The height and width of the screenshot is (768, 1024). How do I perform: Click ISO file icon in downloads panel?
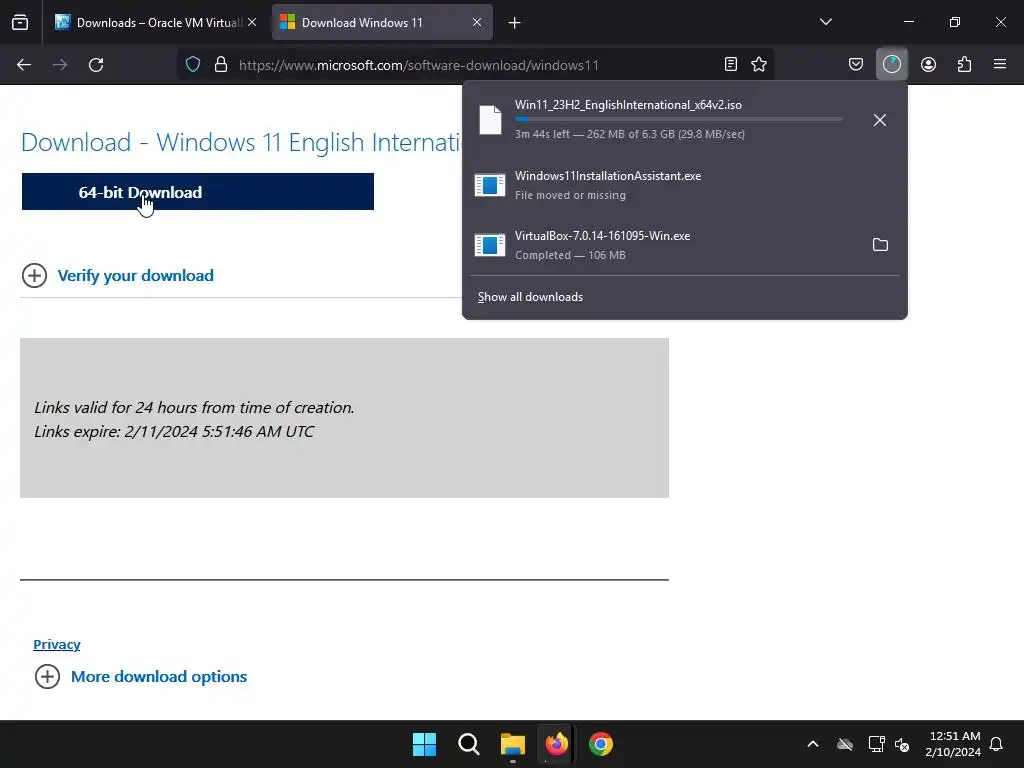click(490, 120)
